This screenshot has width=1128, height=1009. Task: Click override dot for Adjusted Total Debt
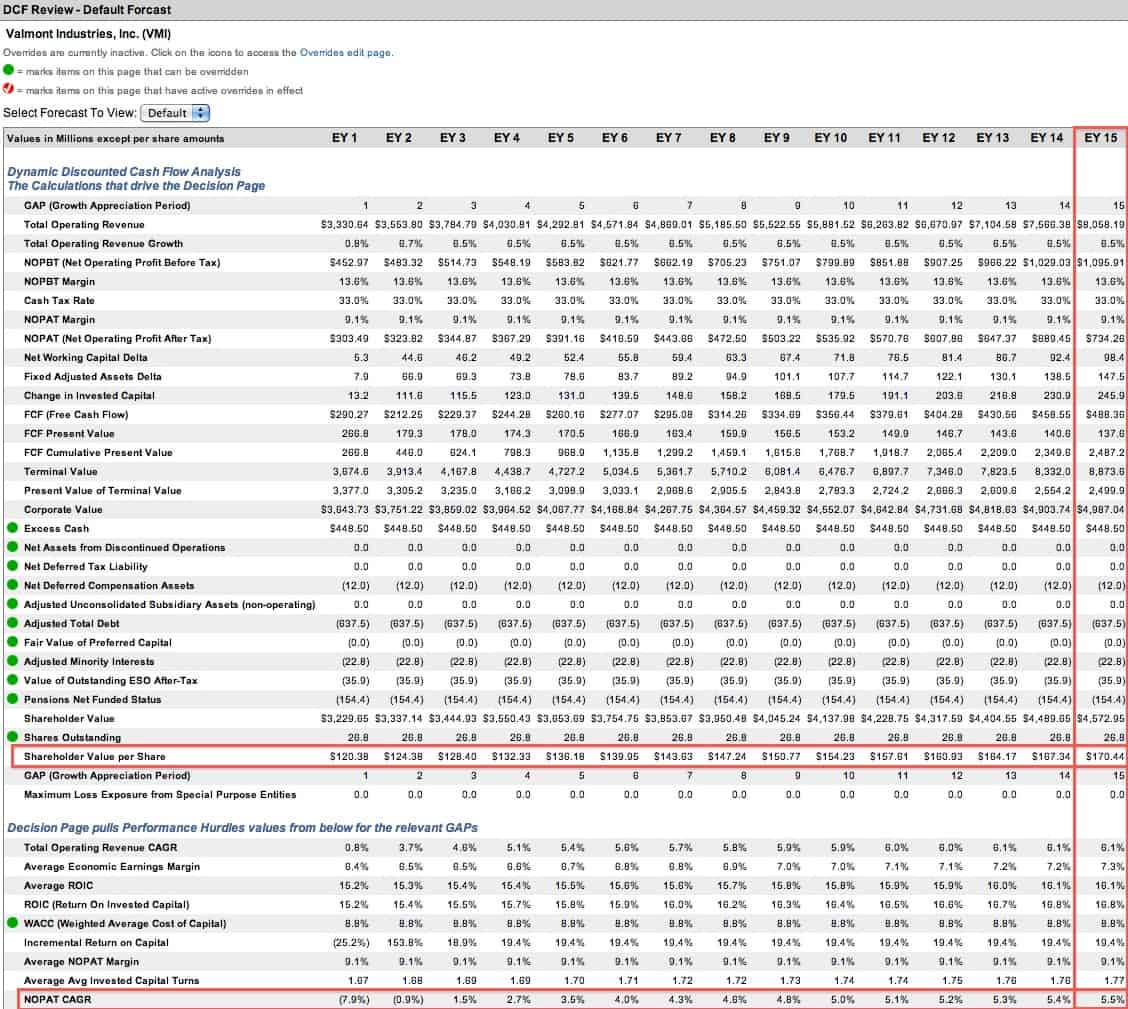point(12,623)
